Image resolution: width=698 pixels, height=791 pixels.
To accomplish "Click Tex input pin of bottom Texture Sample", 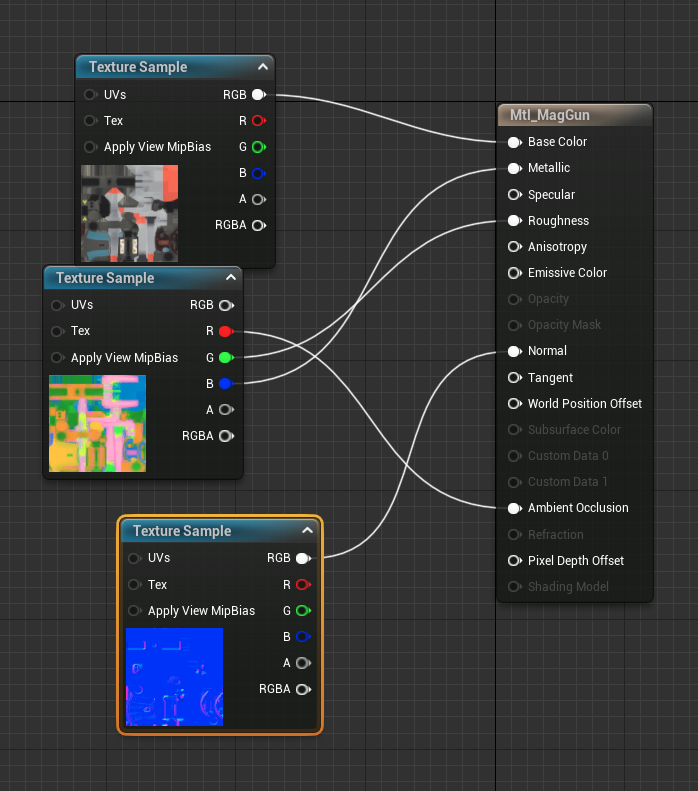I will tap(134, 585).
